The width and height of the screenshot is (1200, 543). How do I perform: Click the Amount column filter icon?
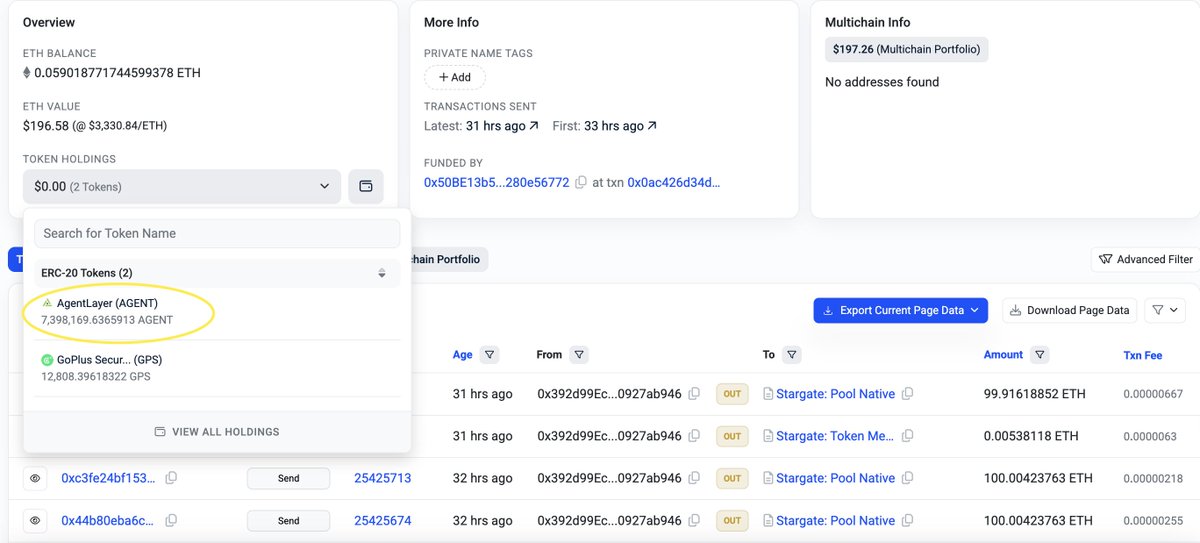pos(1040,354)
